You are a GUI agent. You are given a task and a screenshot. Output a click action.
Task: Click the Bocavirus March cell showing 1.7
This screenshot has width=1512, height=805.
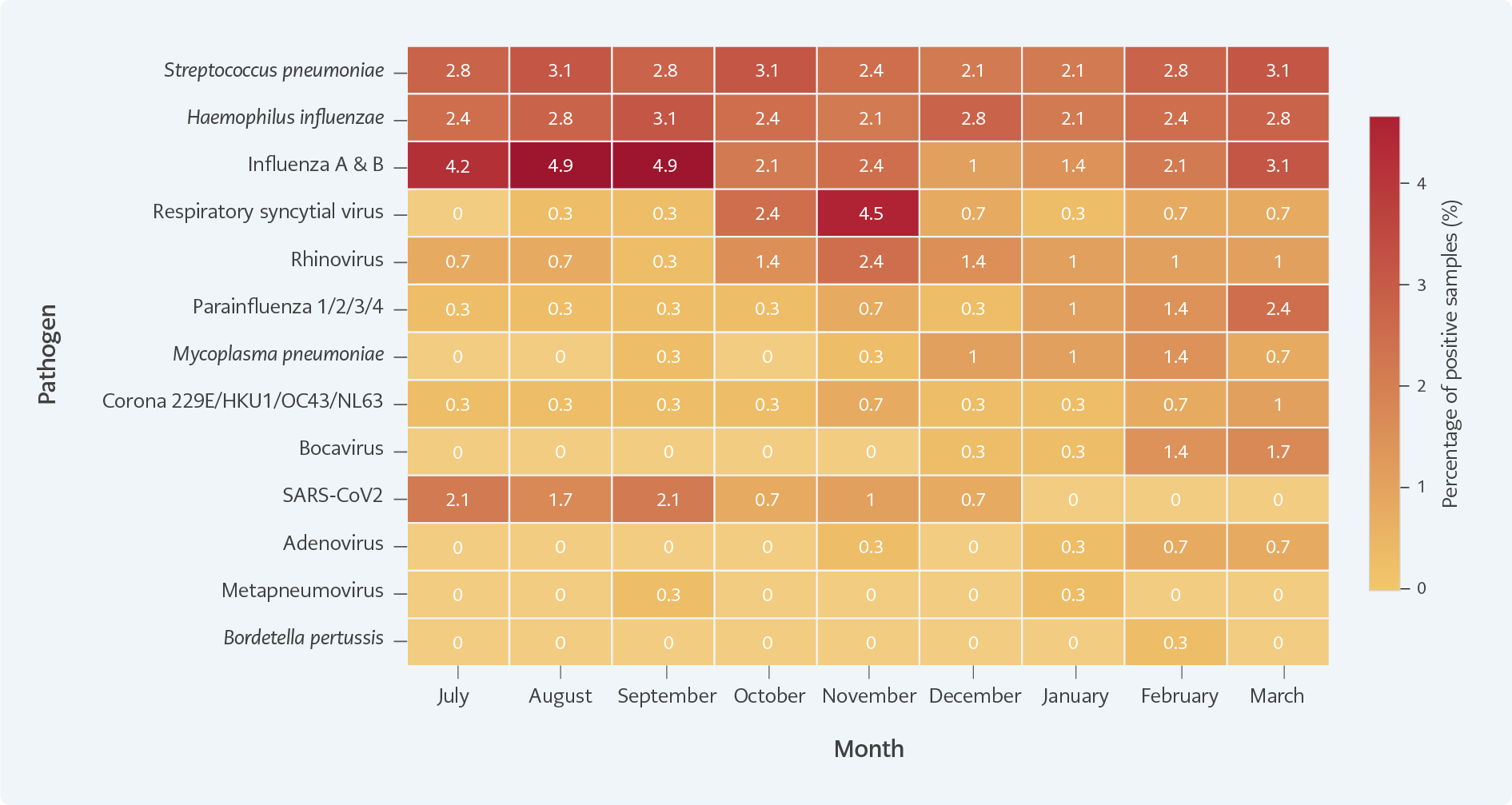click(x=1277, y=452)
